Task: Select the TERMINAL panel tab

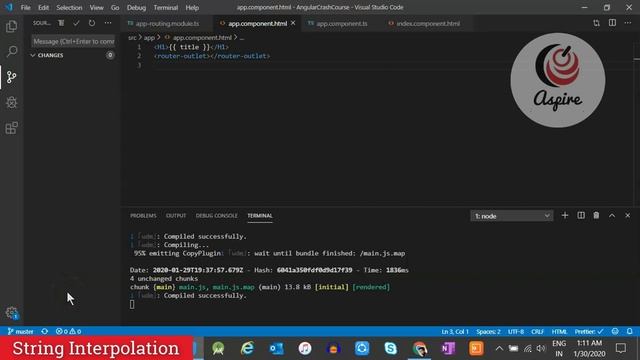Action: click(260, 216)
